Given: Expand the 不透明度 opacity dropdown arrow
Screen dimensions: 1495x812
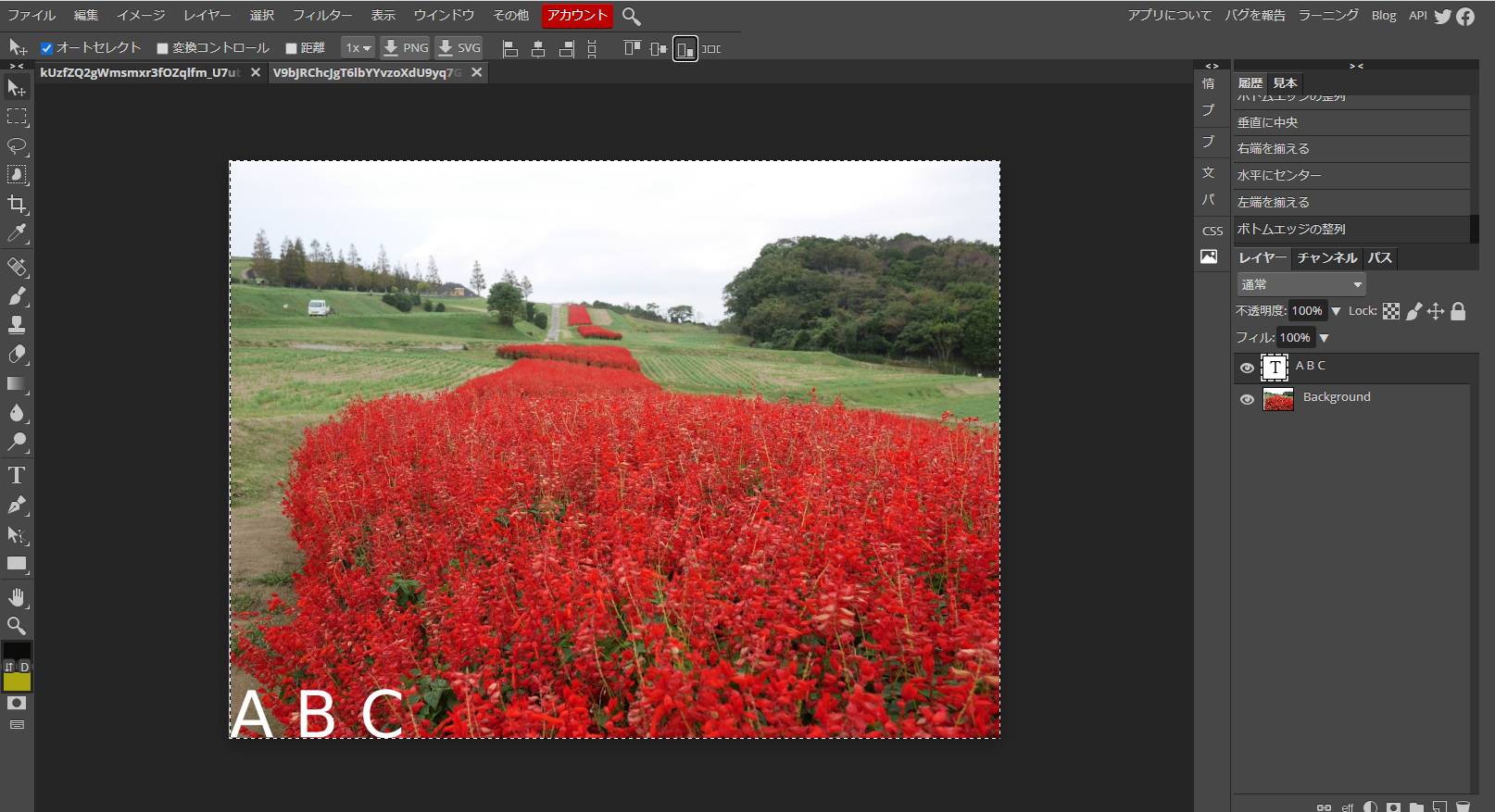Looking at the screenshot, I should 1336,311.
